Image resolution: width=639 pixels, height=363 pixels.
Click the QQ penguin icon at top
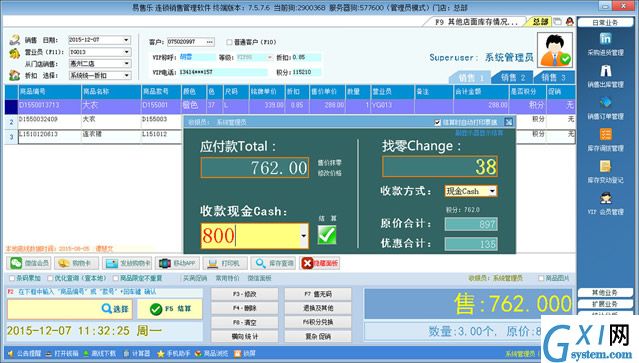[570, 22]
